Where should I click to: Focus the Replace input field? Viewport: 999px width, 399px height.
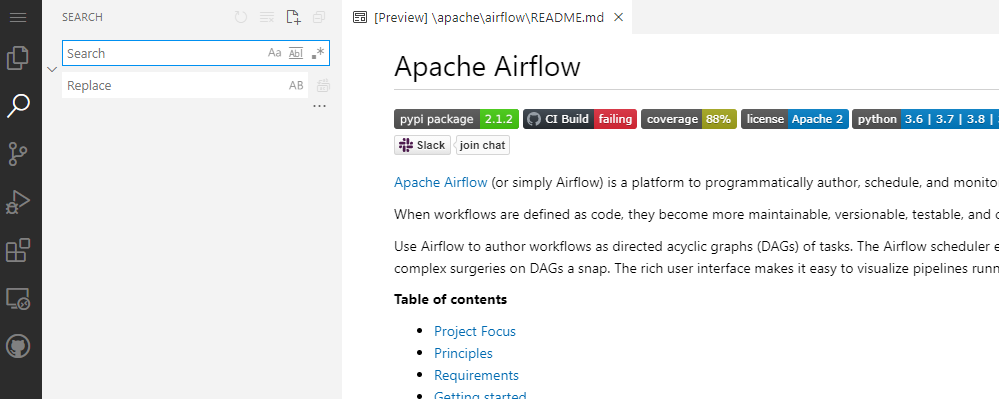click(x=185, y=85)
